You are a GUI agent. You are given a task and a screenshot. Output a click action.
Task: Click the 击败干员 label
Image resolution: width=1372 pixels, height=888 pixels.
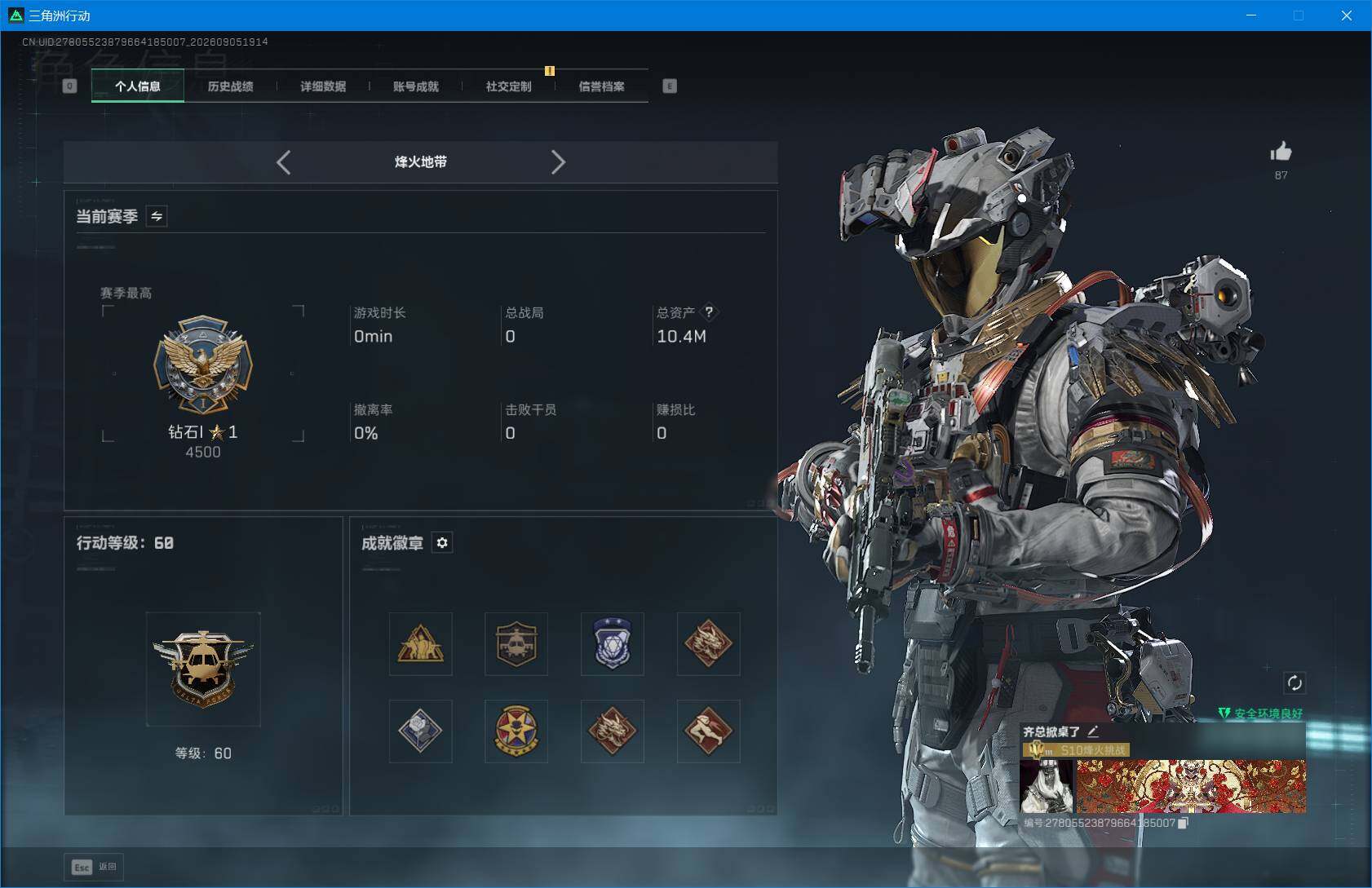(531, 409)
